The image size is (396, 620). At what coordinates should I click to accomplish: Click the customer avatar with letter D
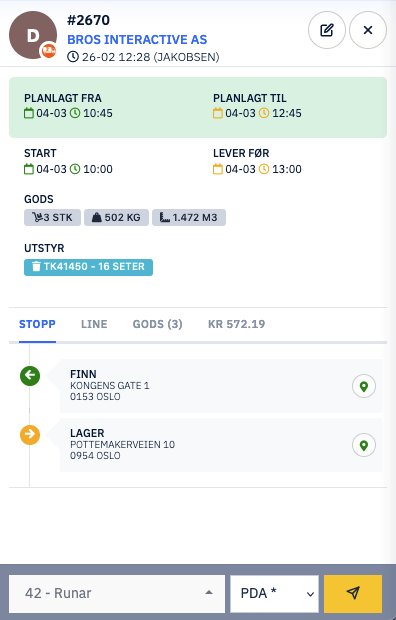(33, 35)
